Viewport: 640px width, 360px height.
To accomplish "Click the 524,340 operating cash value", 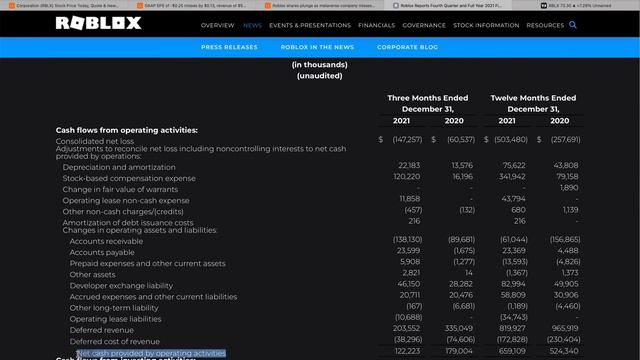I will 564,351.
